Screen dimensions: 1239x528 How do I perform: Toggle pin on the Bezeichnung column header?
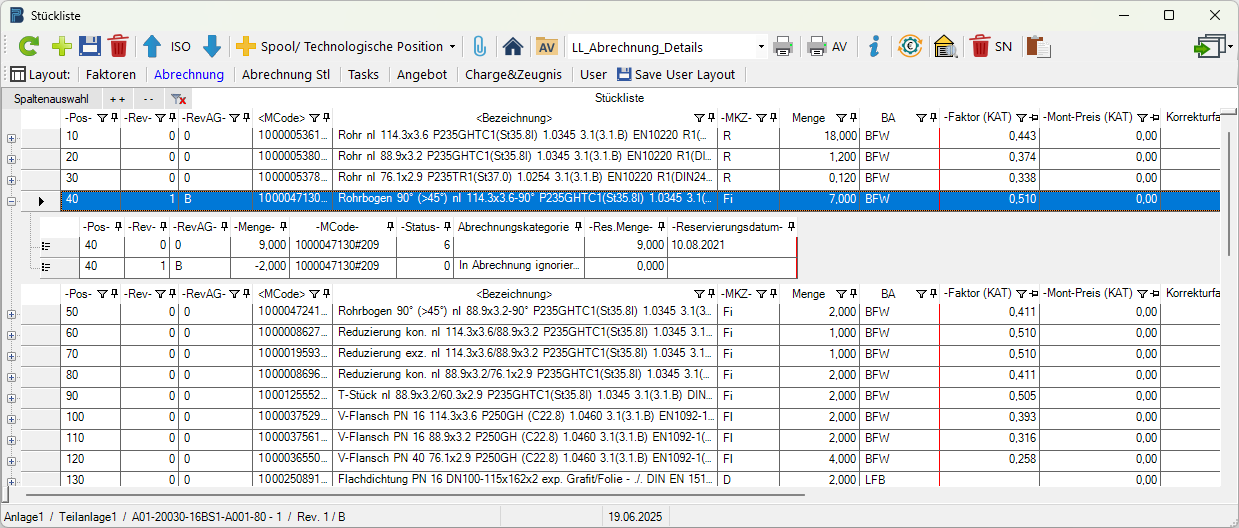tap(710, 118)
